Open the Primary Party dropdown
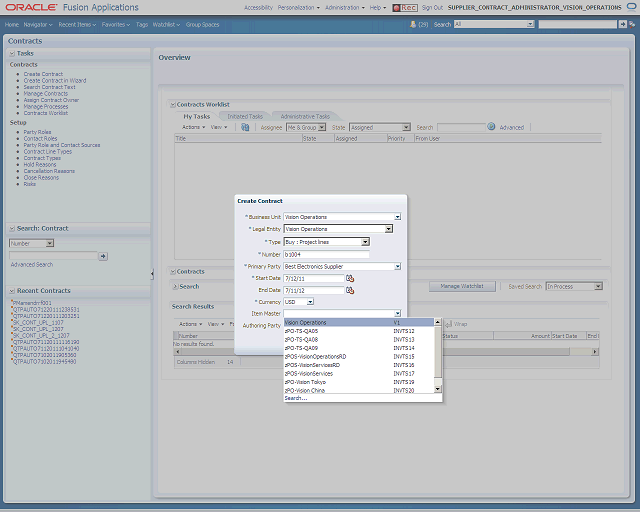This screenshot has width=640, height=512. tap(398, 267)
